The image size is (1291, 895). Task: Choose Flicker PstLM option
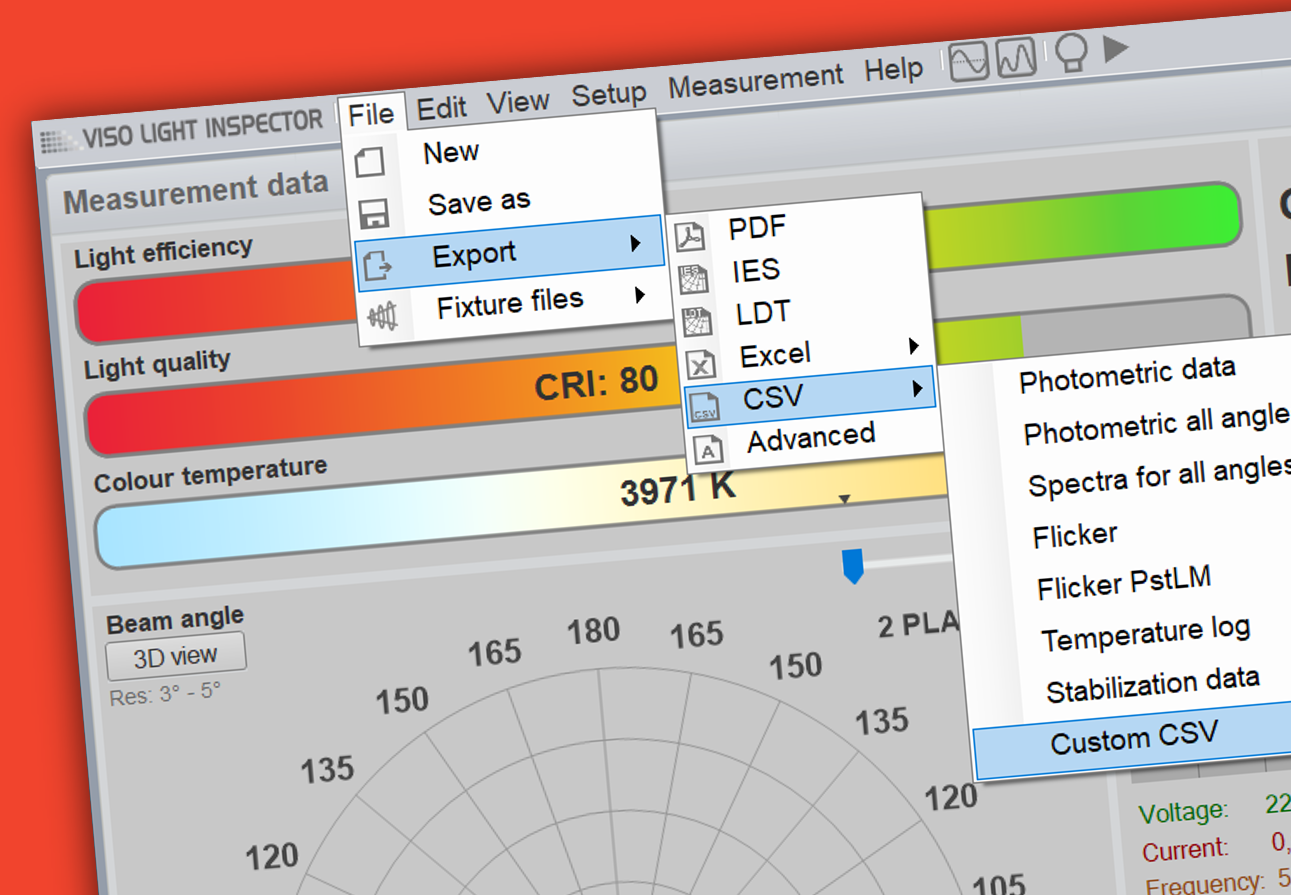pos(1124,583)
